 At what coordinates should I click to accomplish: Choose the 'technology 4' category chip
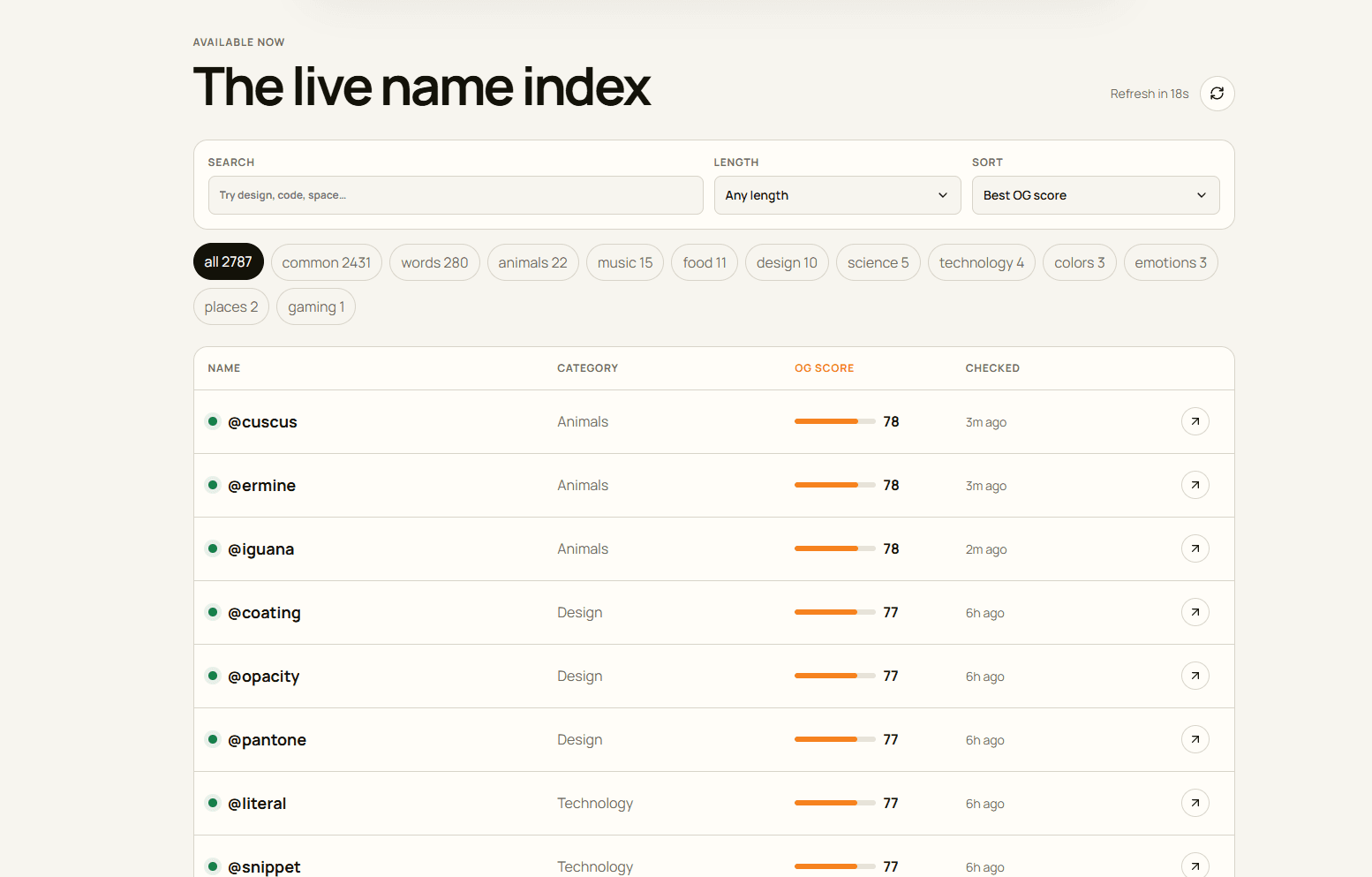[x=982, y=262]
